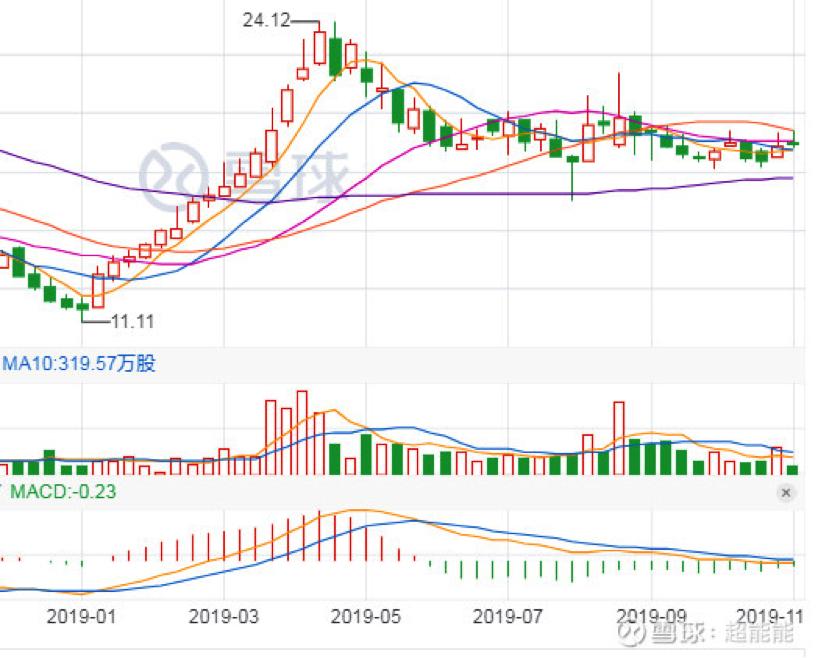Click the 雪球 超能能 attribution text

[x=706, y=633]
